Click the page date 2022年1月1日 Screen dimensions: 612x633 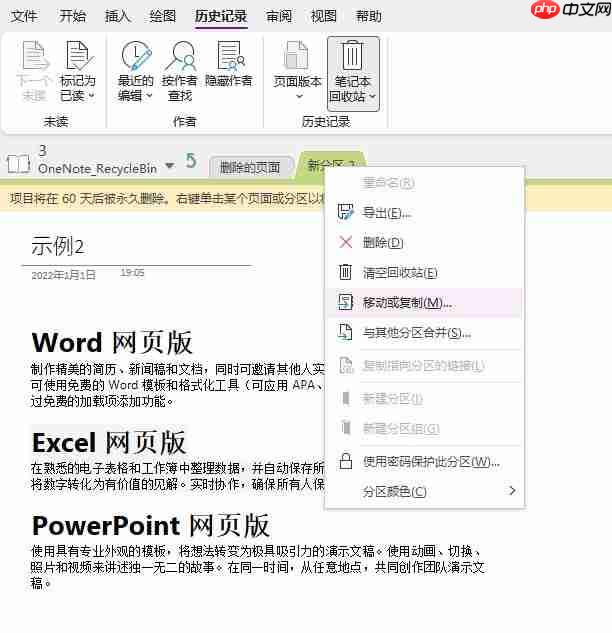(63, 275)
